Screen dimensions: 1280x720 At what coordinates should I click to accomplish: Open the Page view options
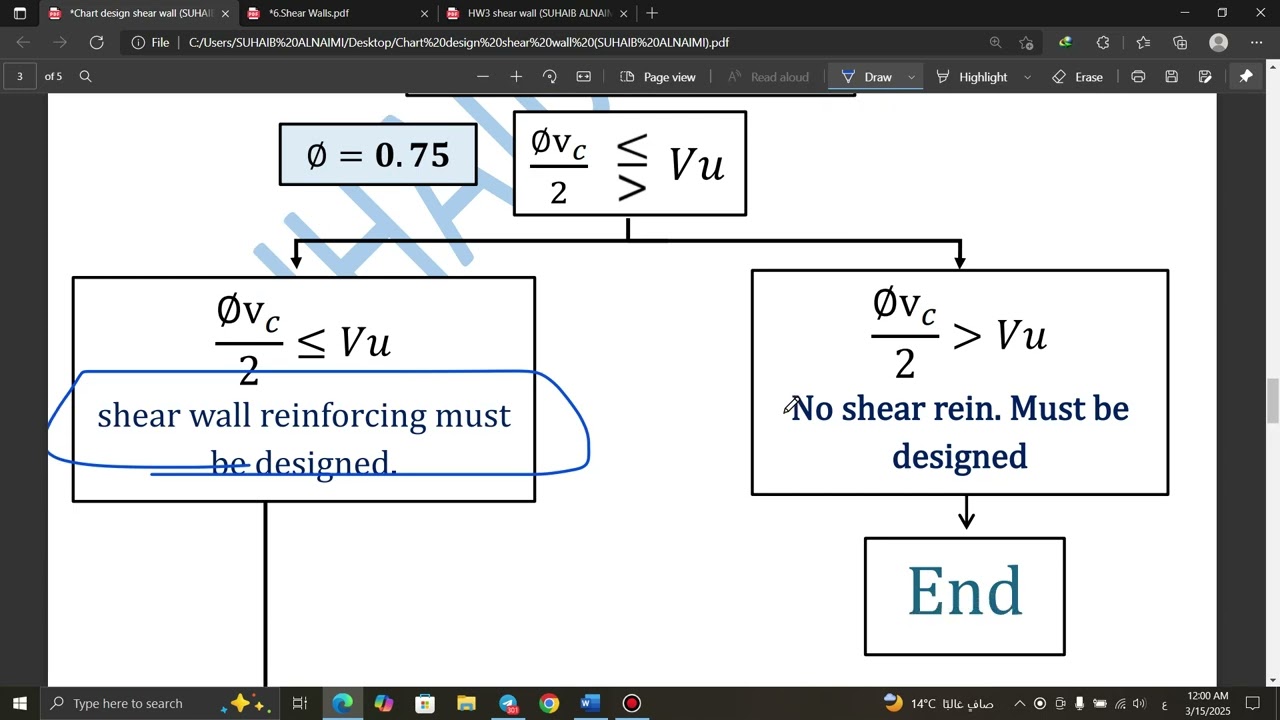[658, 77]
